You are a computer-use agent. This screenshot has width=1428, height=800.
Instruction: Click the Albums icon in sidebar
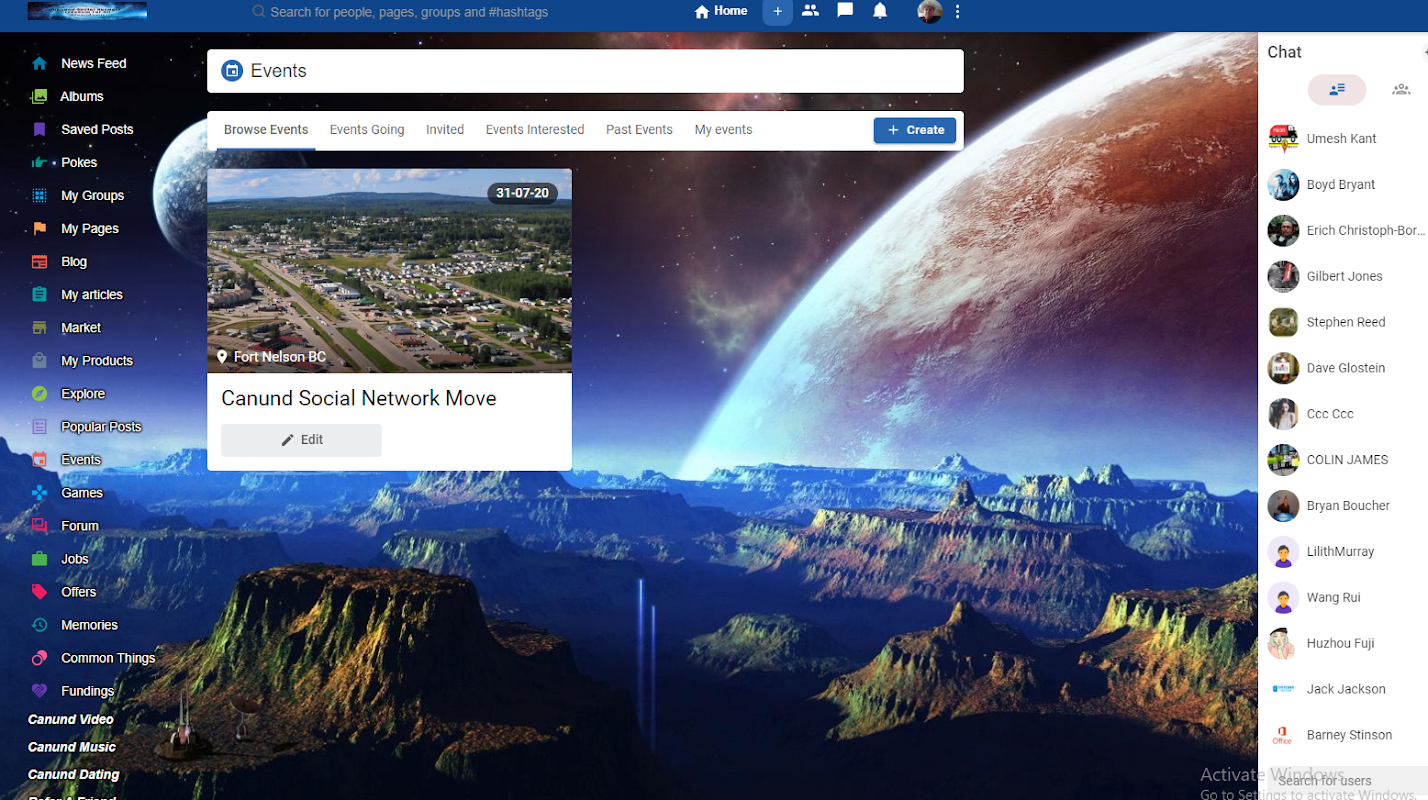pyautogui.click(x=39, y=96)
